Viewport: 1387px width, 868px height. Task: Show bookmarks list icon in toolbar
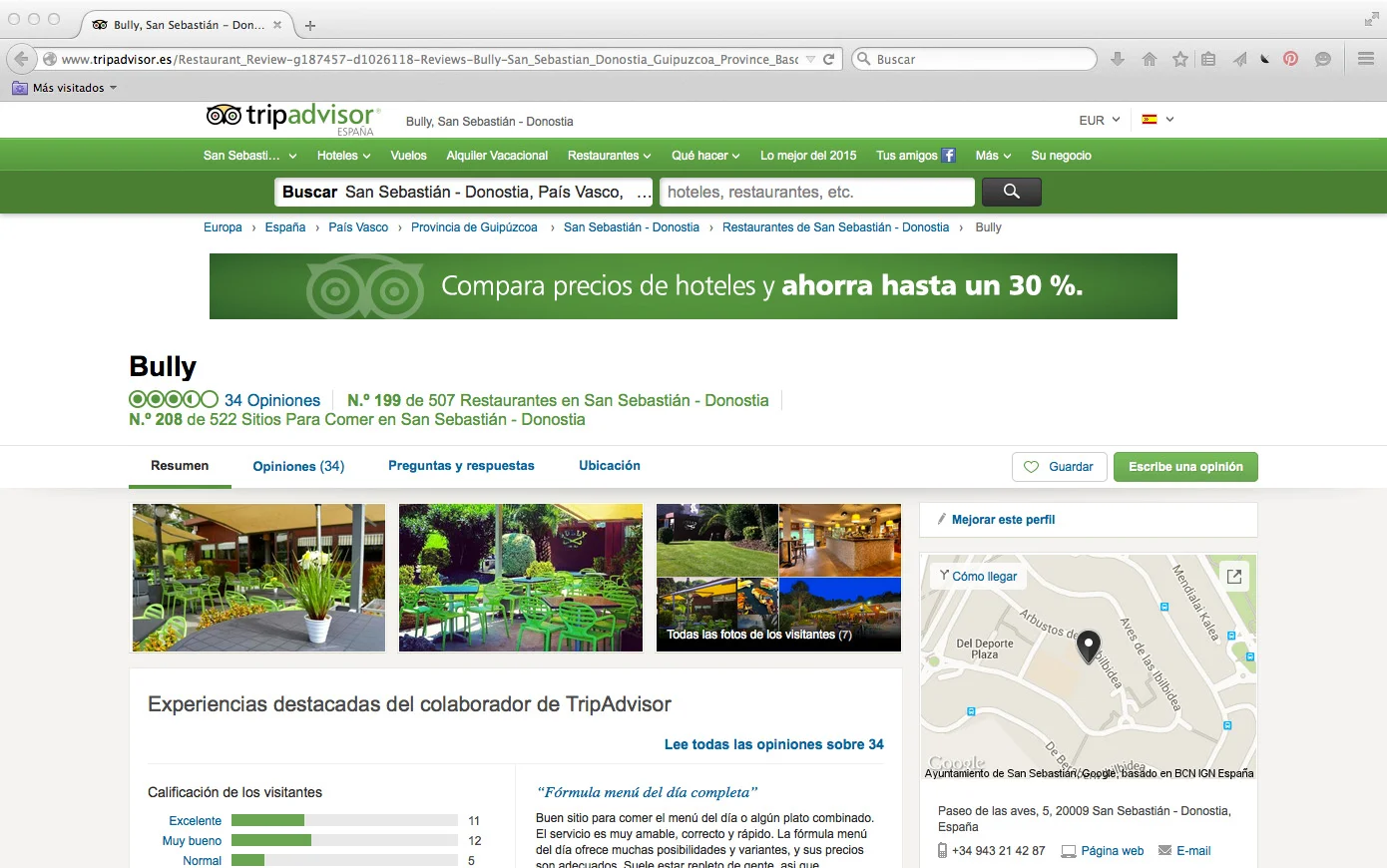point(1208,59)
